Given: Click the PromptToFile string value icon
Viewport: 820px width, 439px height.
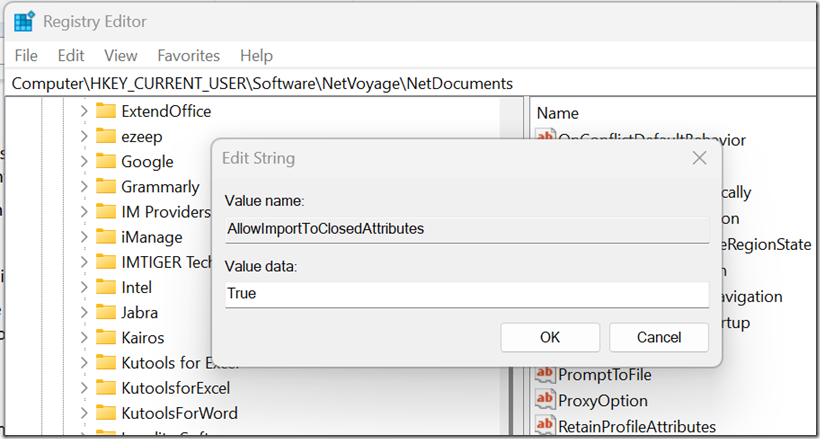Looking at the screenshot, I should [545, 374].
